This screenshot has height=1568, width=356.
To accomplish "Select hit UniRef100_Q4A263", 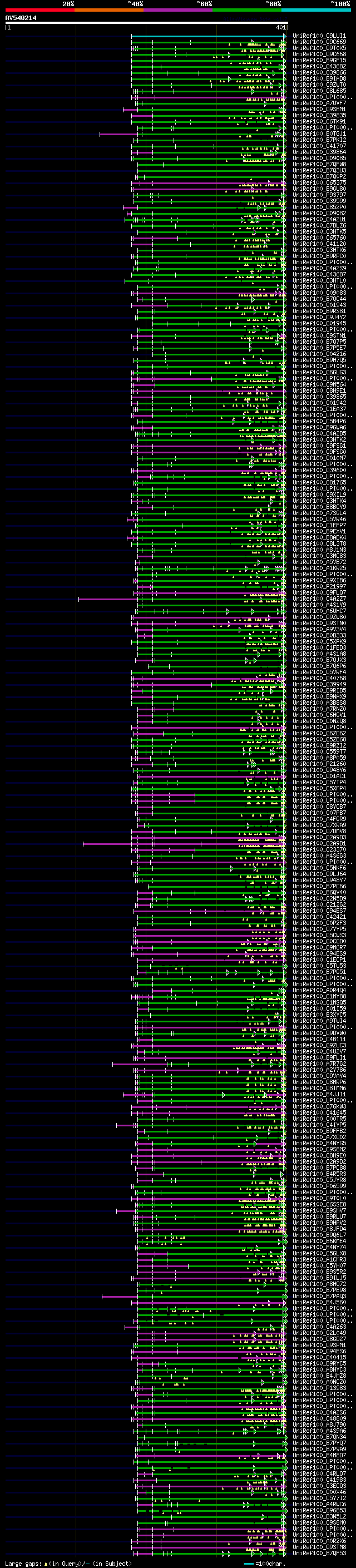I will 319,1327.
